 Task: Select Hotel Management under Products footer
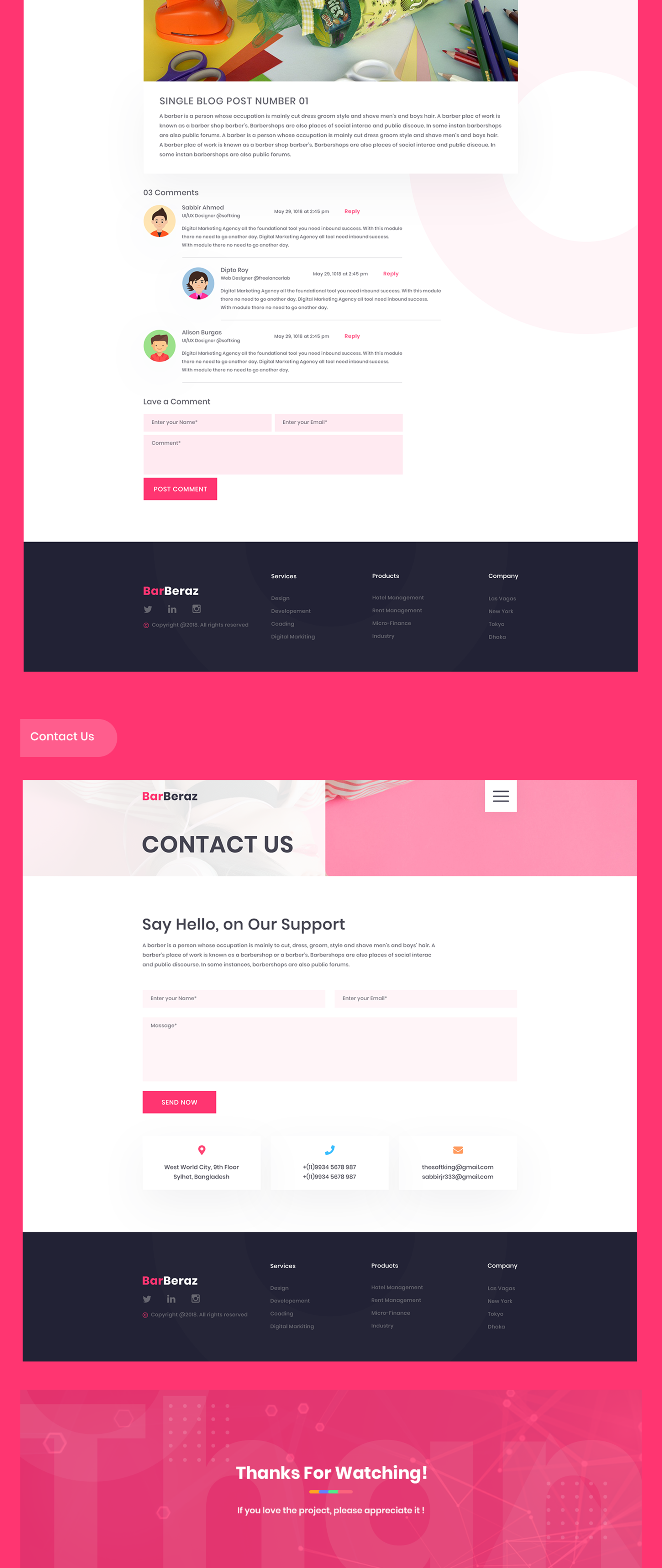397,597
